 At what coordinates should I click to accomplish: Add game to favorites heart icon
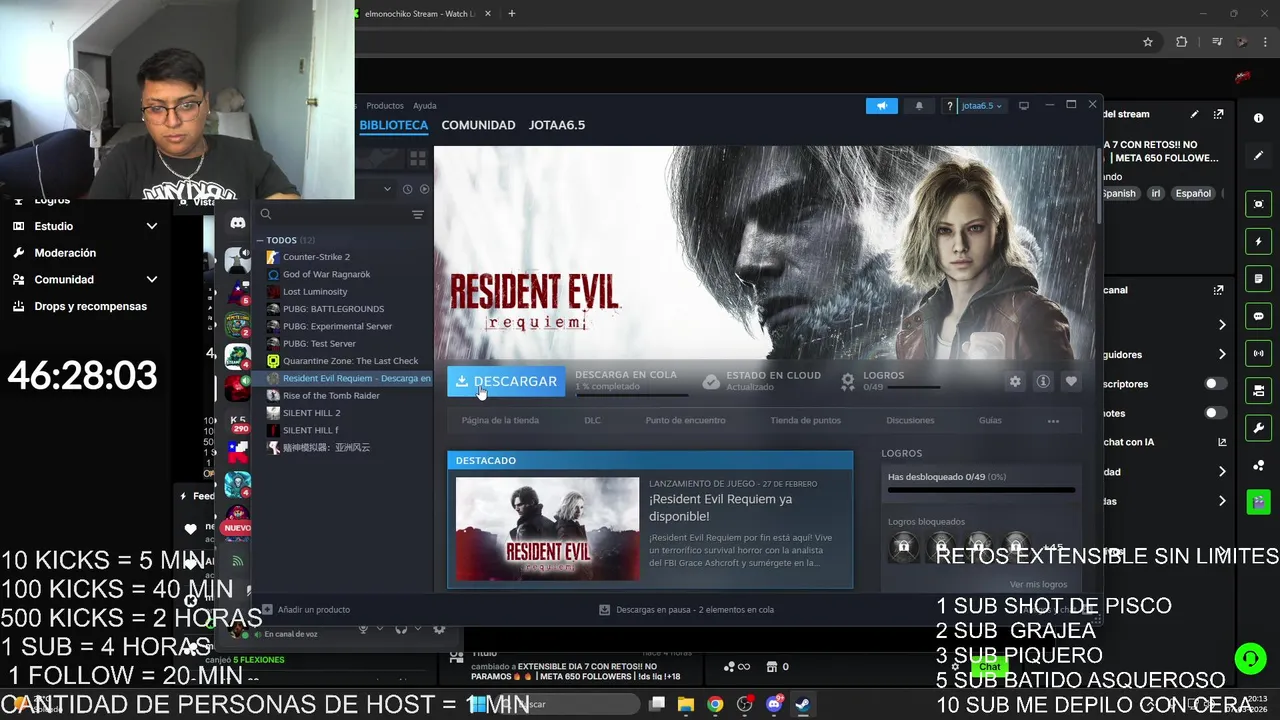coord(1071,381)
